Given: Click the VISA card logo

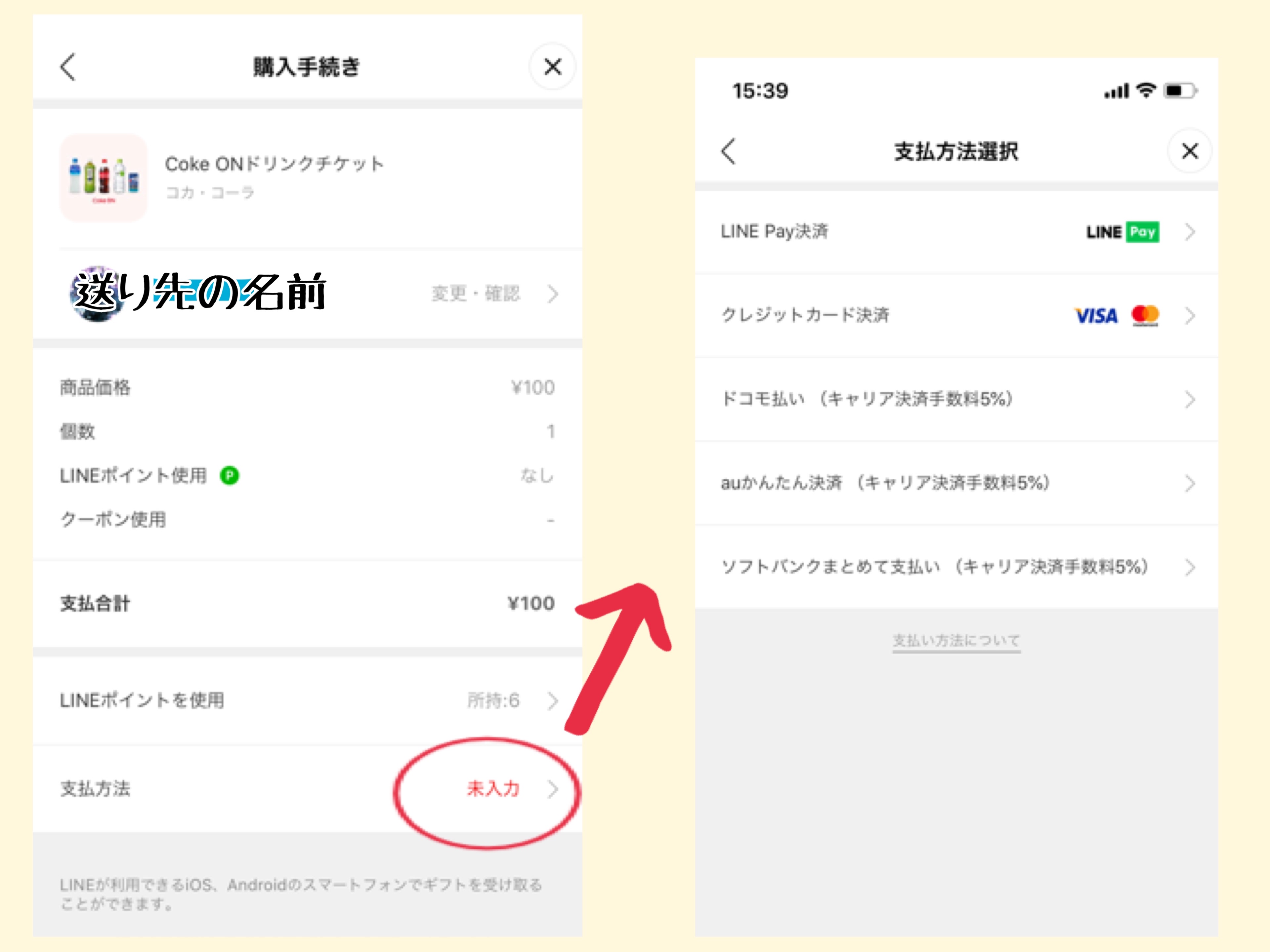Looking at the screenshot, I should (x=1095, y=316).
